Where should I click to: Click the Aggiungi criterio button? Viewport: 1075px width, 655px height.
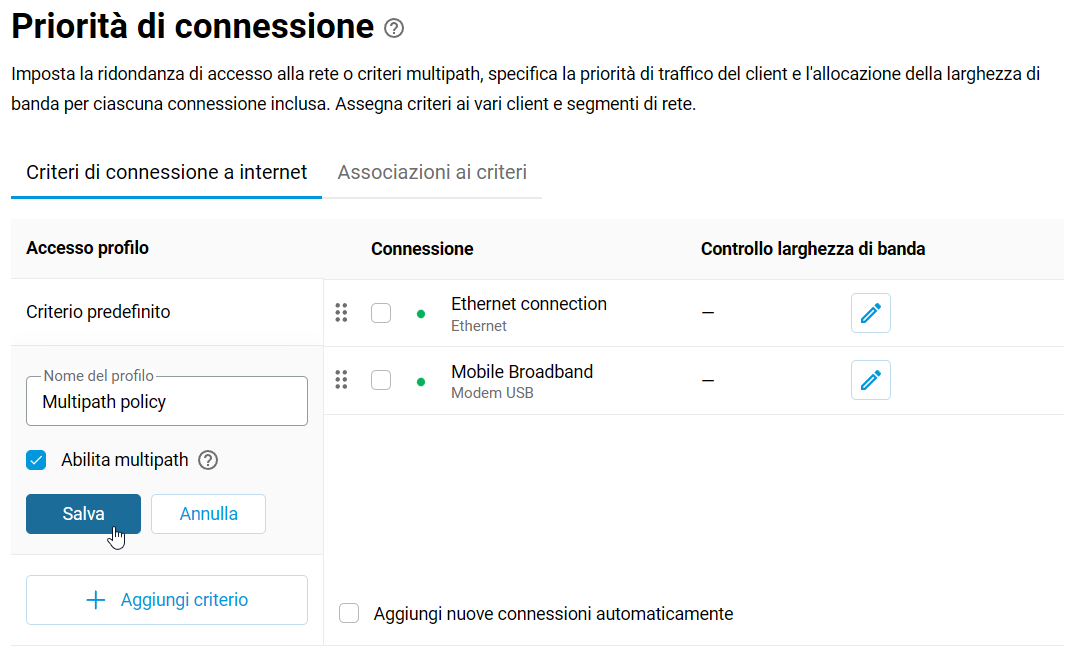(167, 600)
